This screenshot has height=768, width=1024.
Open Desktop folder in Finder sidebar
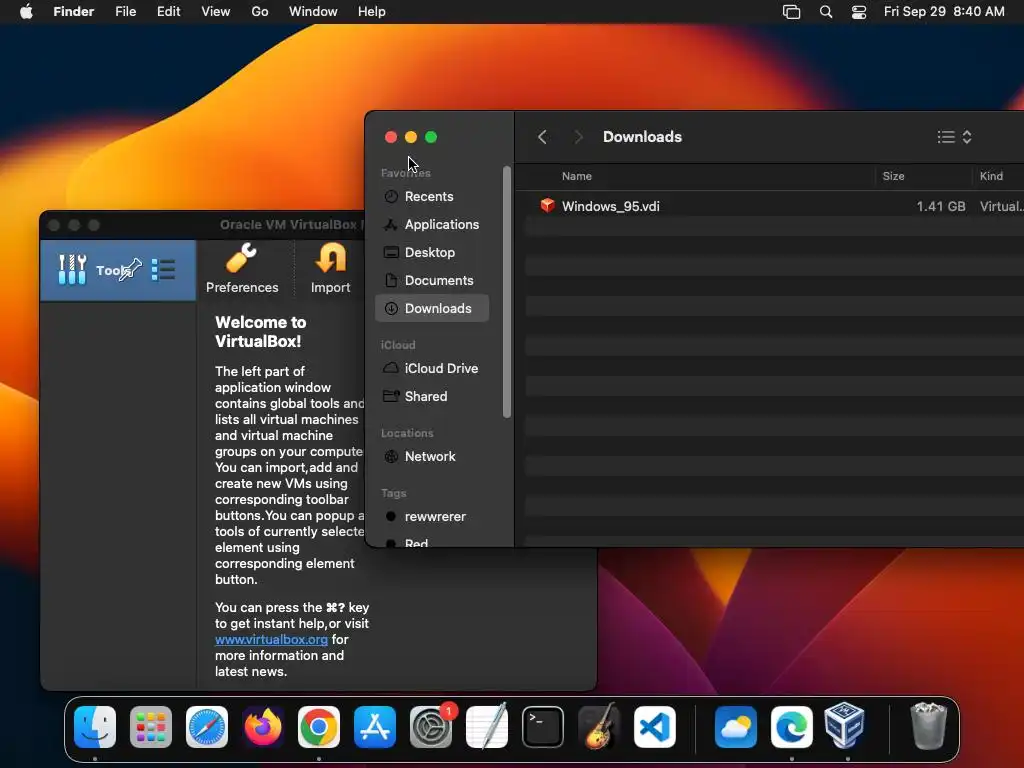(x=432, y=253)
